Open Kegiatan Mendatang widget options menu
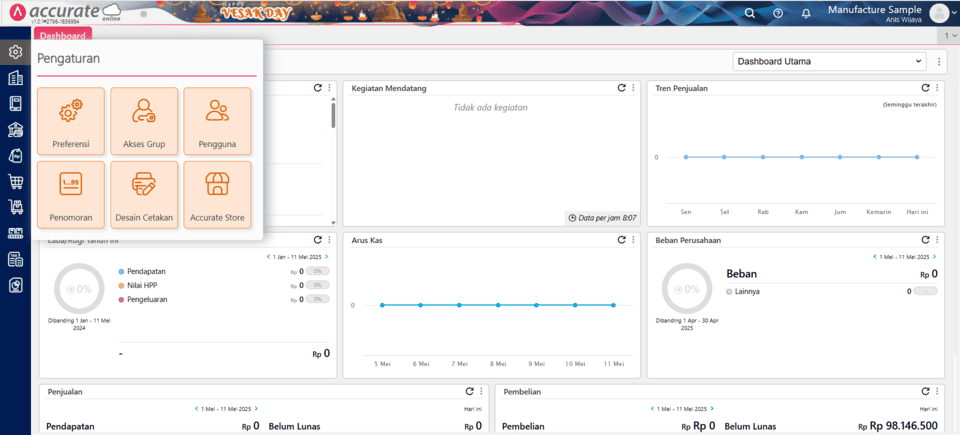Image resolution: width=960 pixels, height=435 pixels. 633,88
